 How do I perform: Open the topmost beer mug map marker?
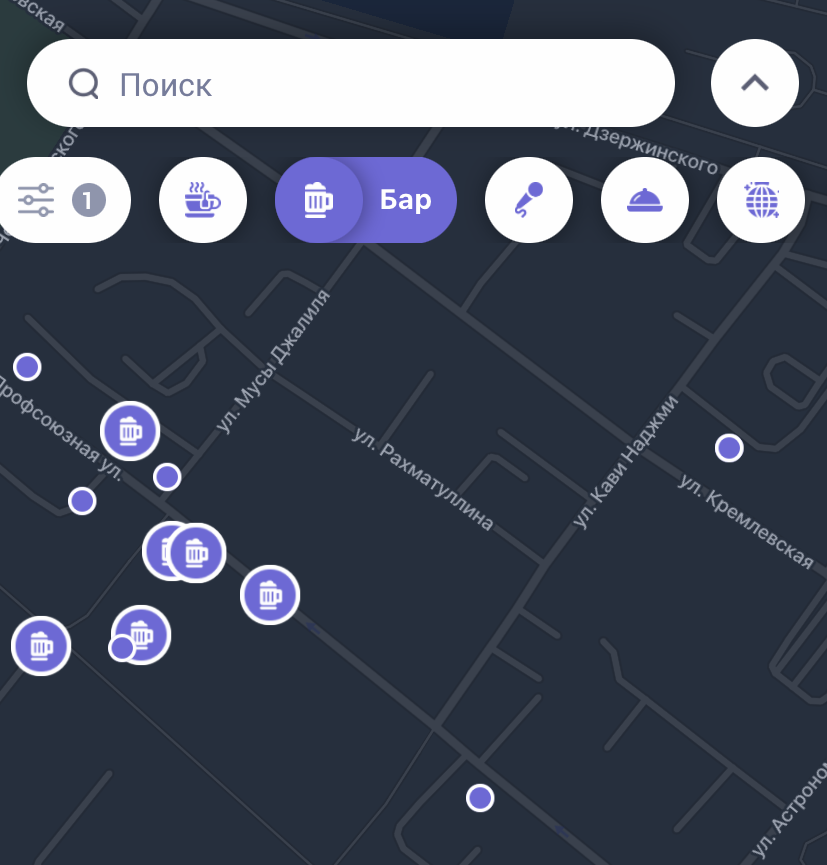click(x=130, y=431)
